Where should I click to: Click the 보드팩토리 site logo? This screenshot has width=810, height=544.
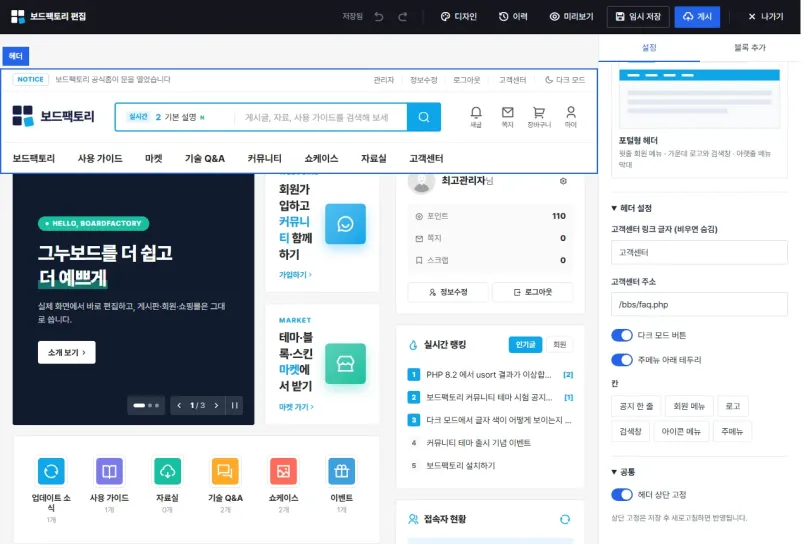point(54,116)
